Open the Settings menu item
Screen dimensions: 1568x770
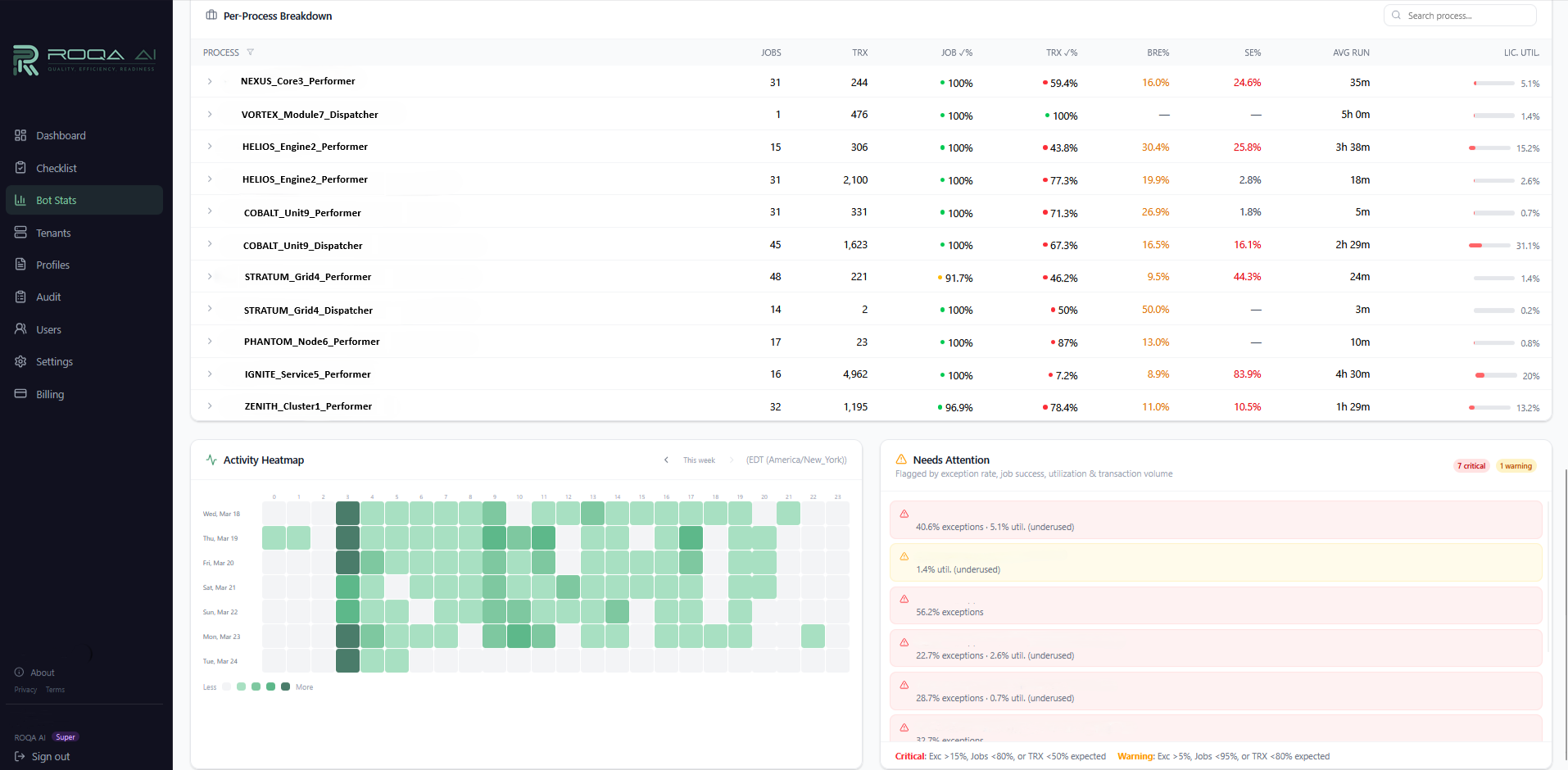[54, 361]
